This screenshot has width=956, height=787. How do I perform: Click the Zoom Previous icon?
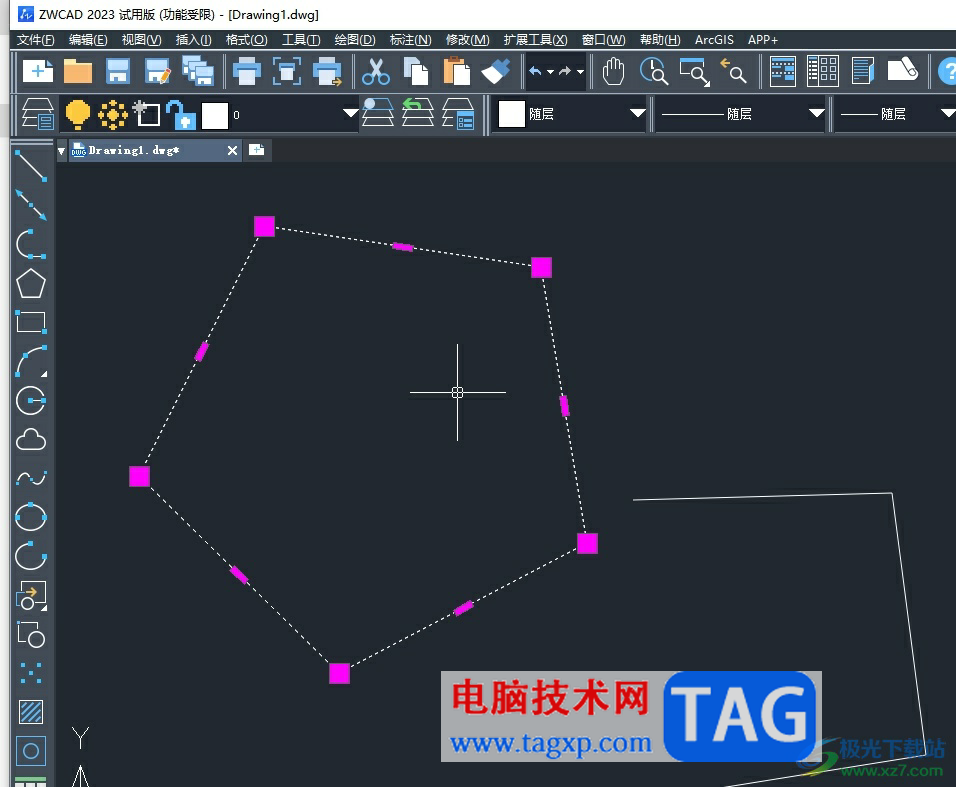click(733, 71)
